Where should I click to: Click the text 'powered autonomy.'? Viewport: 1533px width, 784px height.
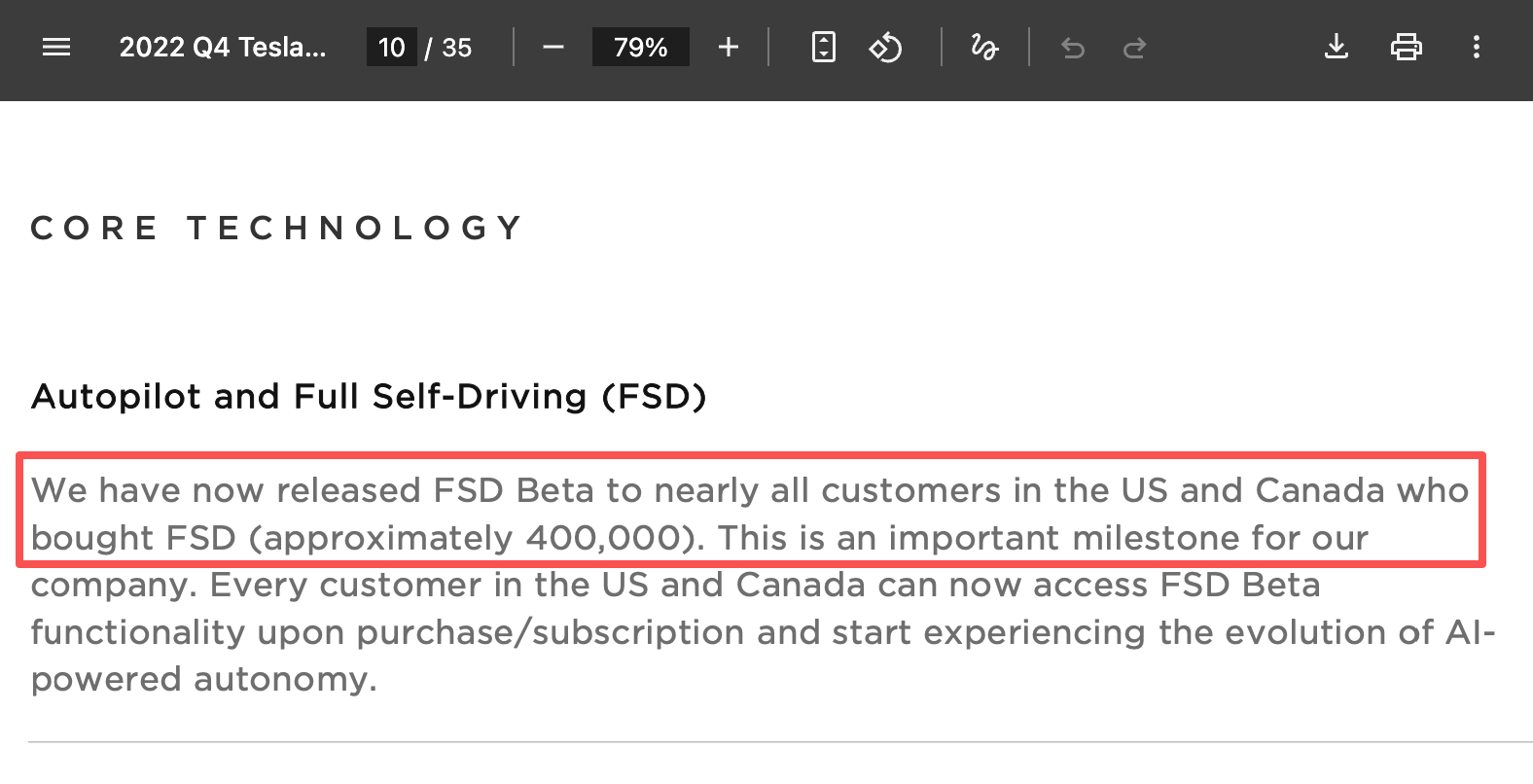tap(203, 679)
